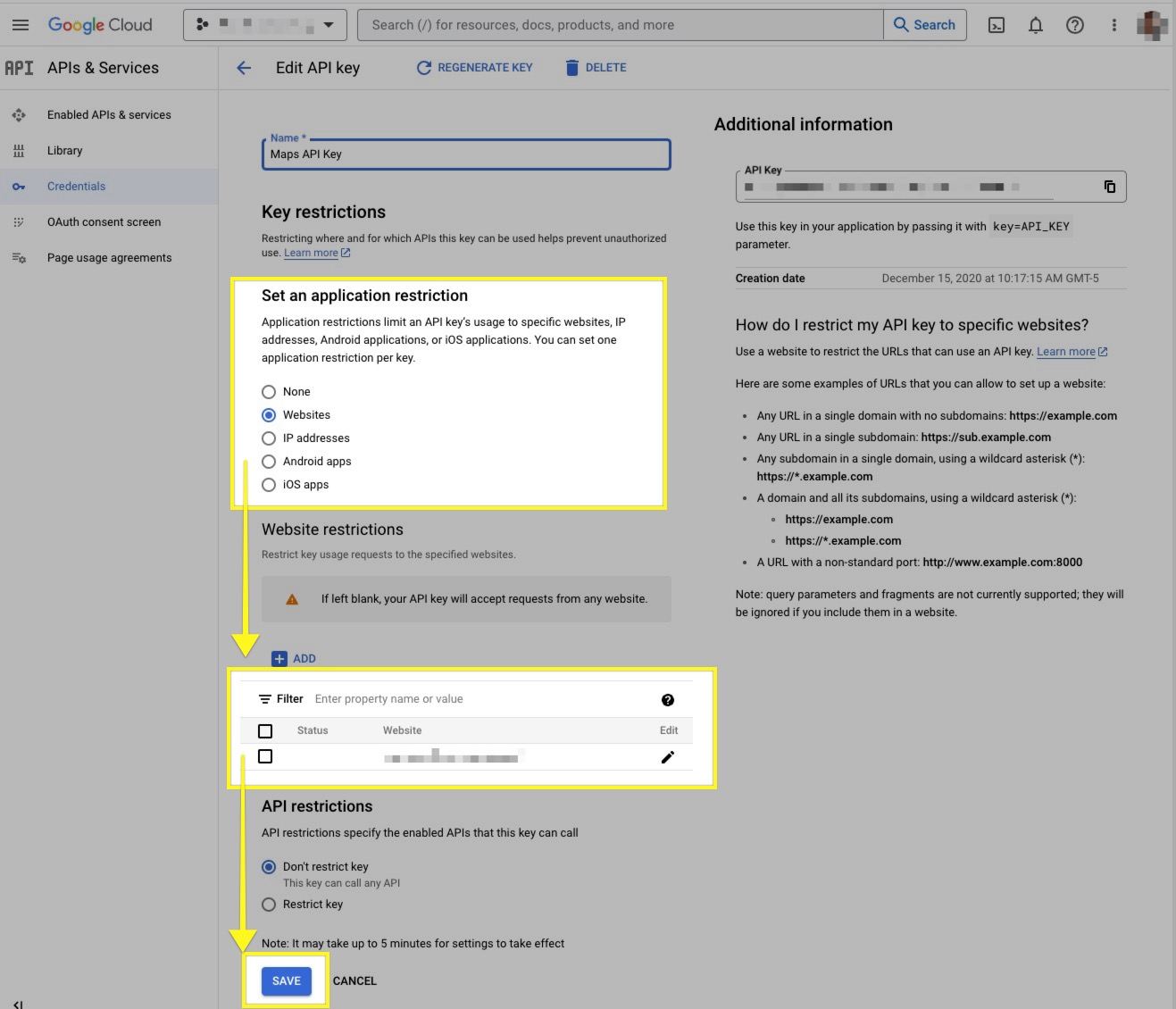The height and width of the screenshot is (1009, 1176).
Task: Open the notifications bell
Action: 1036,25
